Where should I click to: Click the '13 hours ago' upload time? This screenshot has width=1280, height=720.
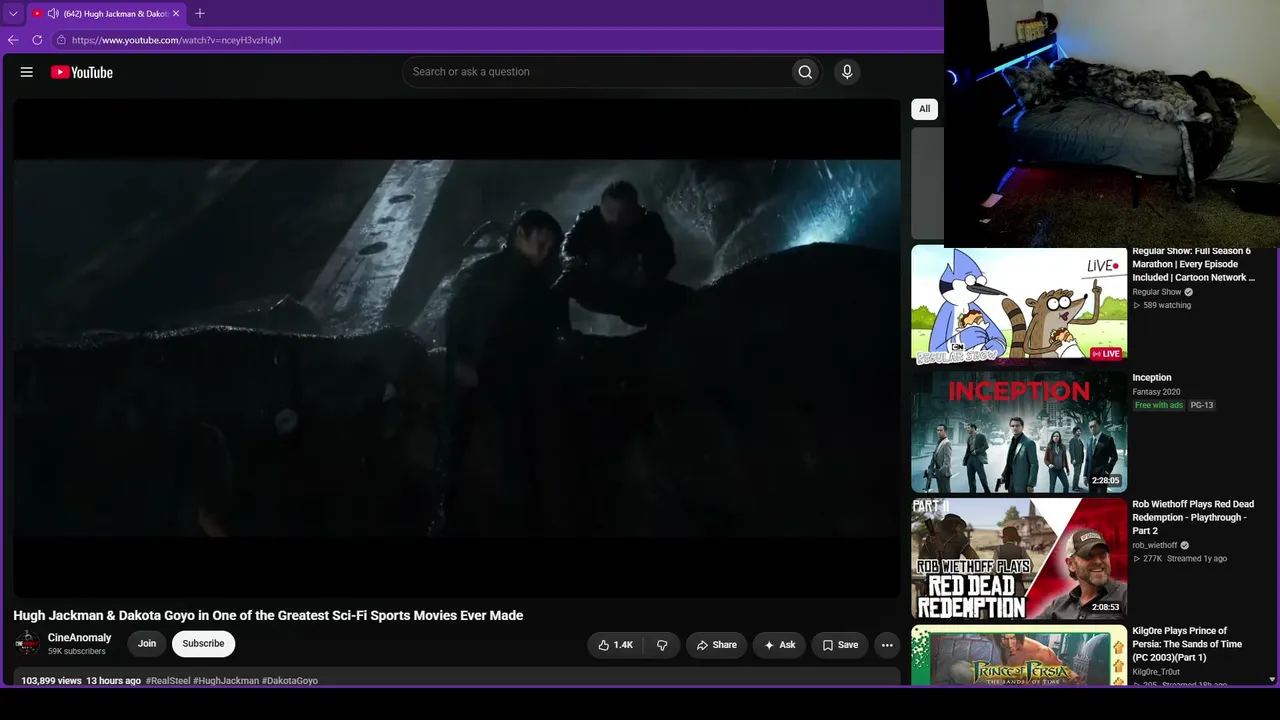[113, 681]
